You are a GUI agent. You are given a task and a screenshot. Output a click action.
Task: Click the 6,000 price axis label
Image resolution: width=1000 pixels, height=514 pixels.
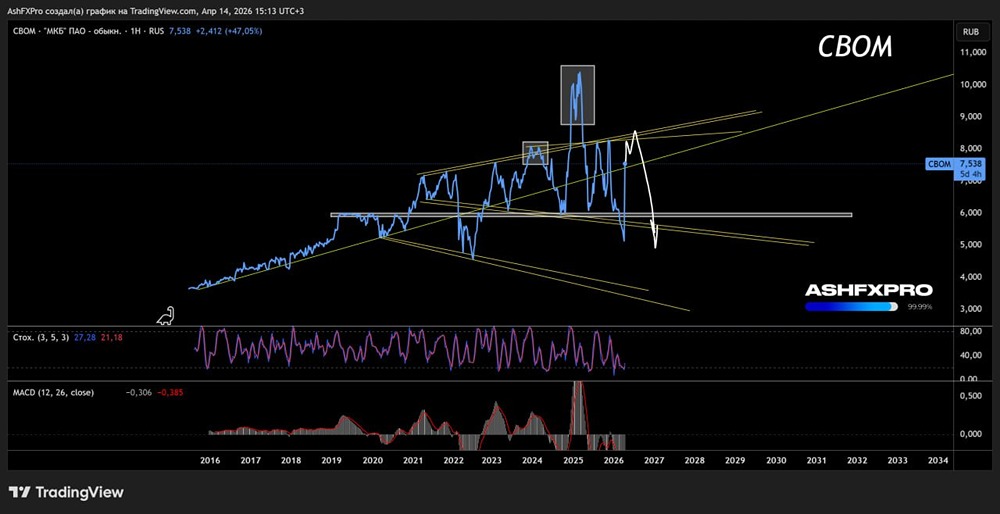pos(973,213)
